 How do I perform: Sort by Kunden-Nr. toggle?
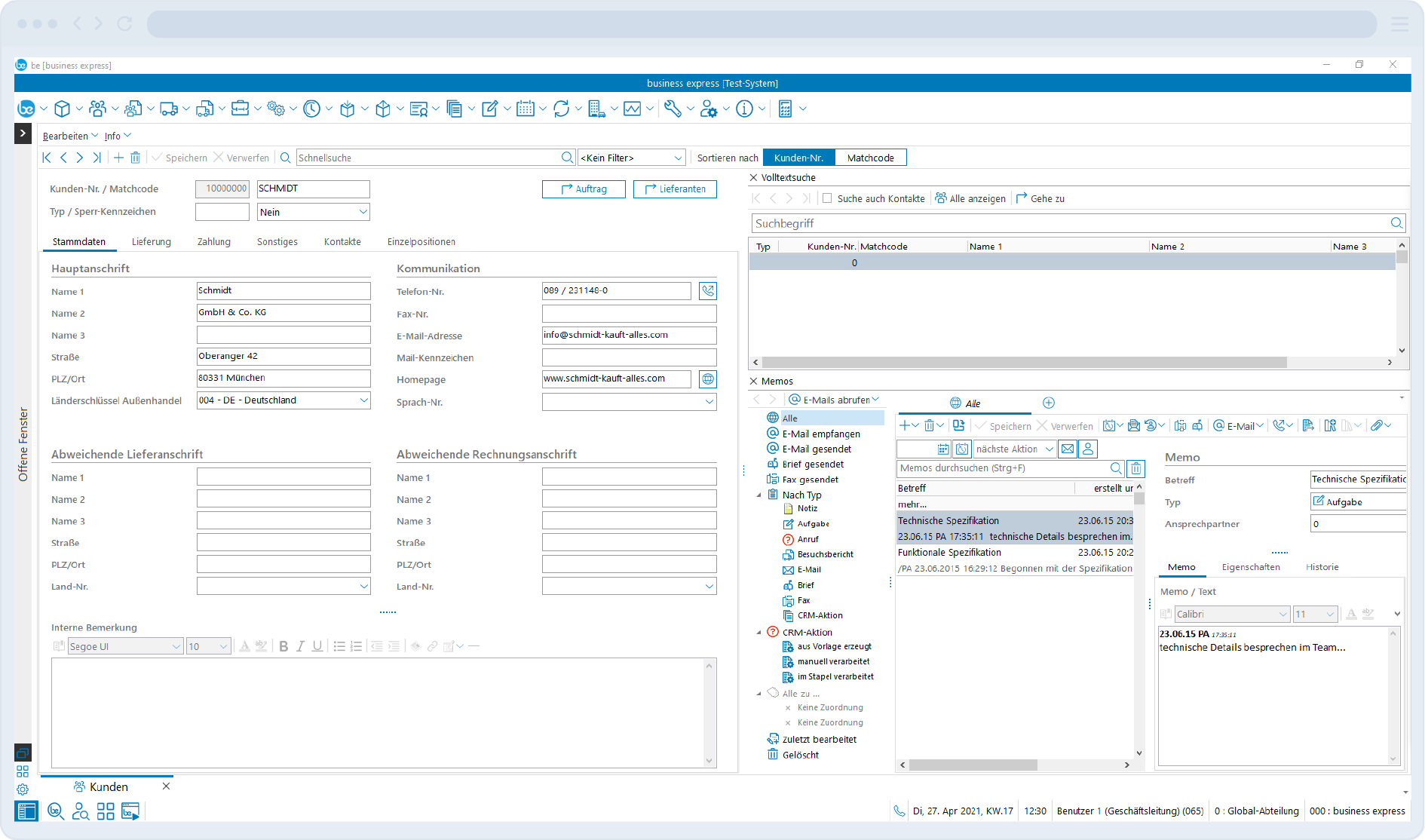pyautogui.click(x=798, y=158)
